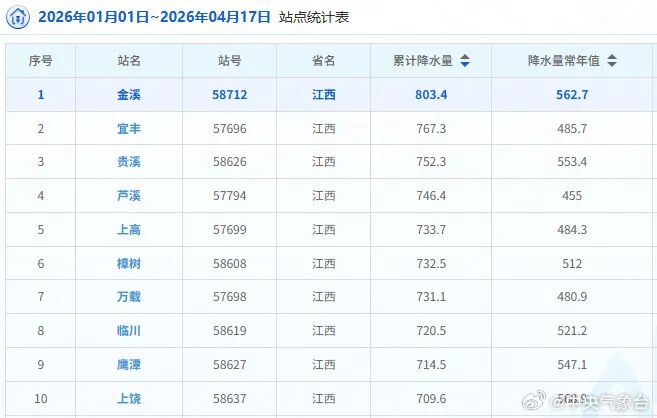Click the 序号 column header
The width and height of the screenshot is (657, 418).
pos(41,61)
